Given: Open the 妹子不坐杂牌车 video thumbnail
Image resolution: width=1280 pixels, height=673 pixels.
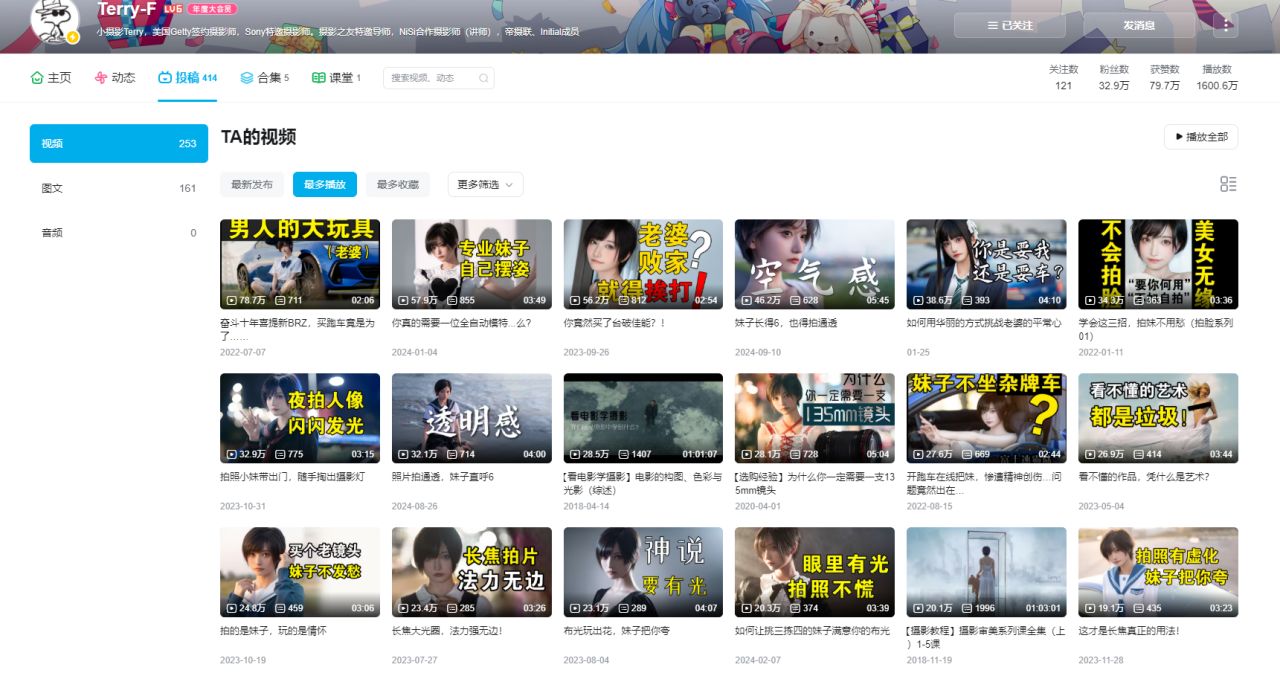Looking at the screenshot, I should 986,418.
